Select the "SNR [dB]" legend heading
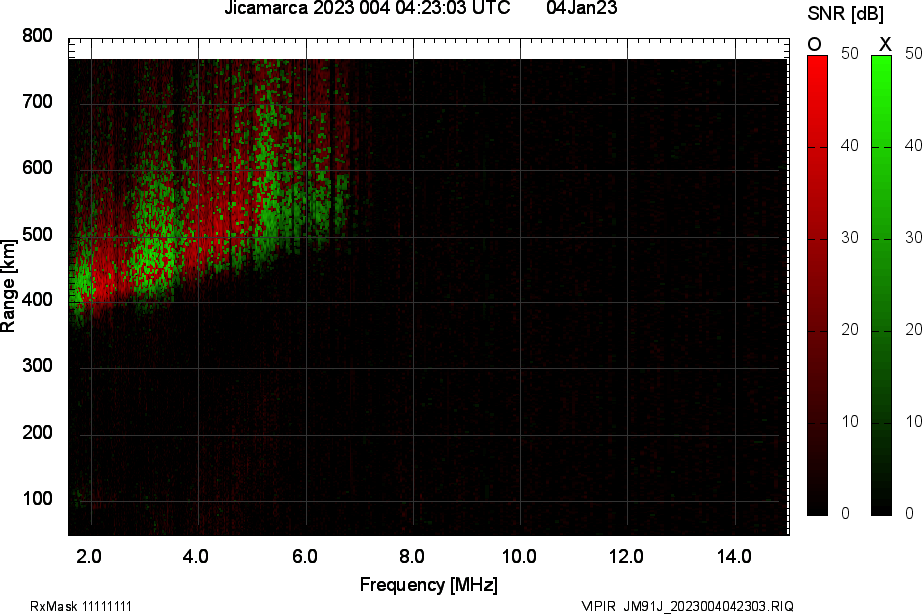 [843, 13]
